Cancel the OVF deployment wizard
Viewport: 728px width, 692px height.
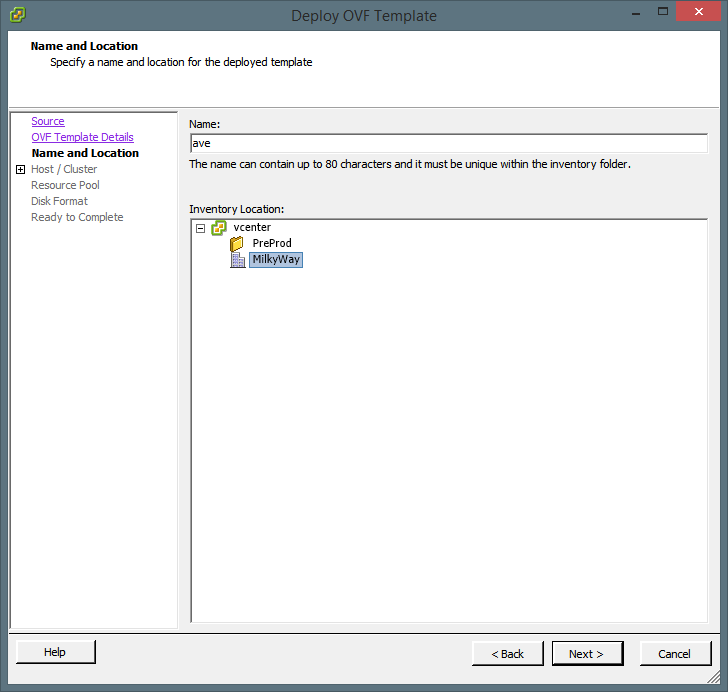point(674,653)
